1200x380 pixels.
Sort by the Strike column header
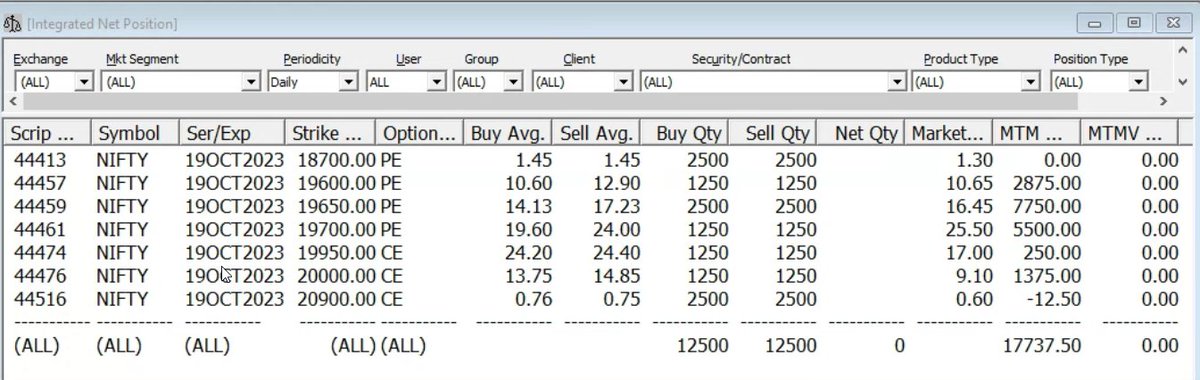(x=330, y=132)
